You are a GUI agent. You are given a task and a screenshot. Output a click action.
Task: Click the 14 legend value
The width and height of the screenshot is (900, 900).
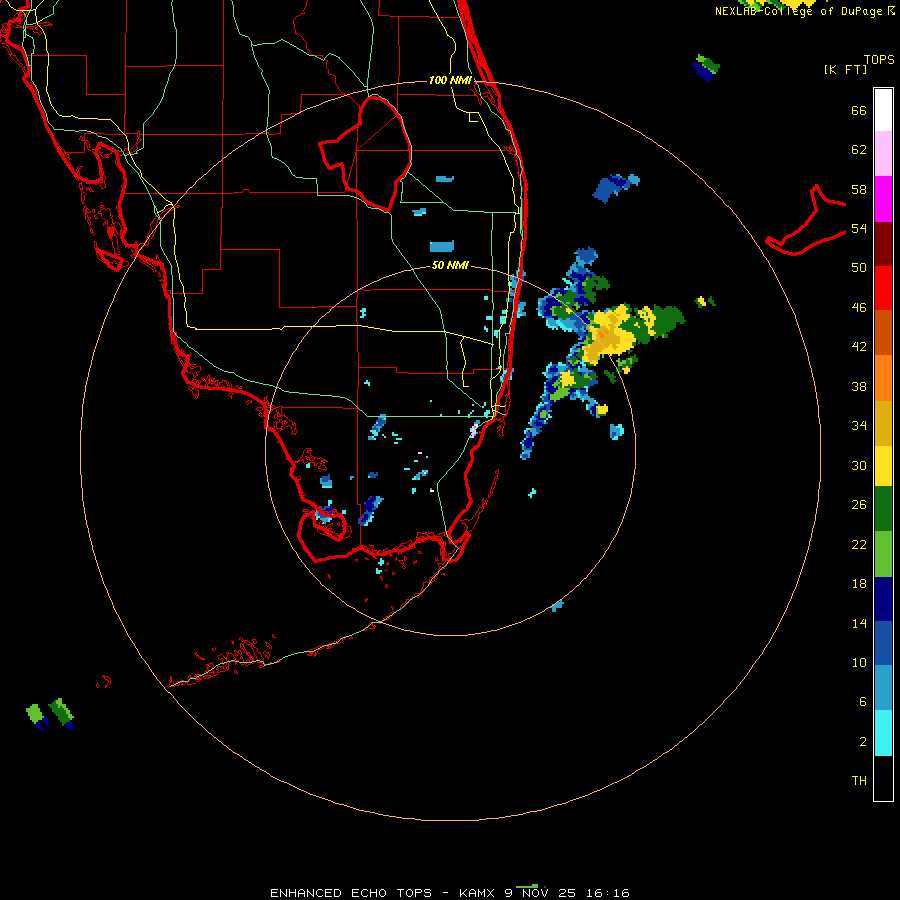859,623
